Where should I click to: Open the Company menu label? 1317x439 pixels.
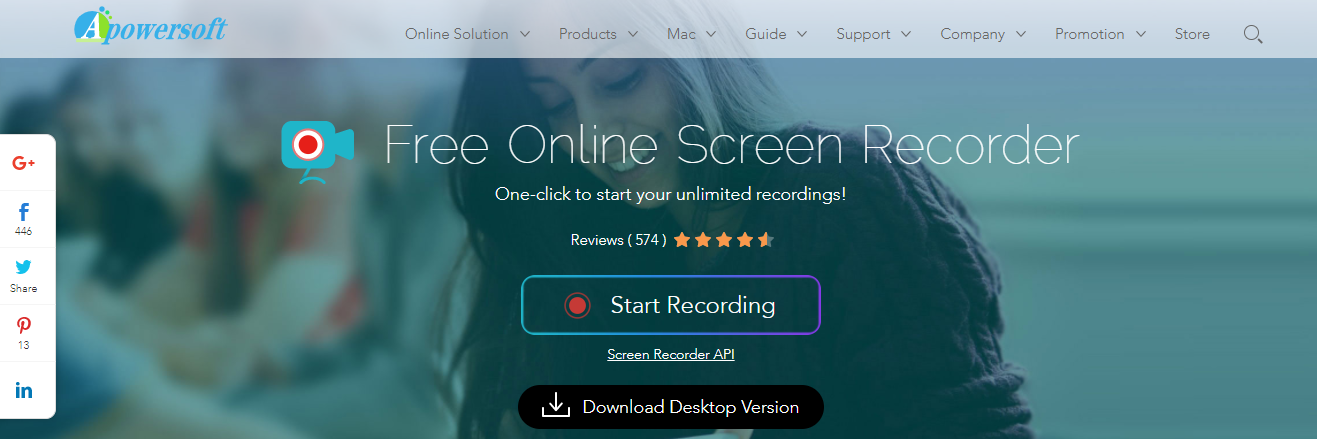pos(972,34)
